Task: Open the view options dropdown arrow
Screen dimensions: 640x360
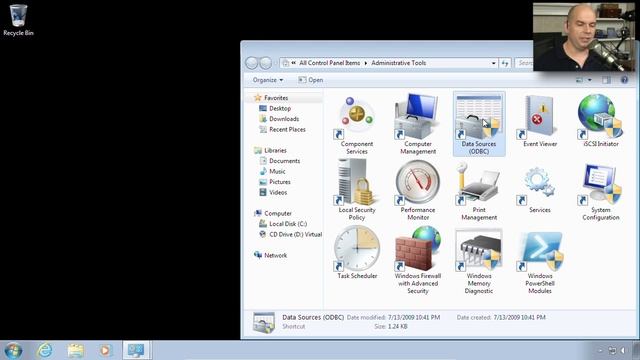Action: (589, 80)
